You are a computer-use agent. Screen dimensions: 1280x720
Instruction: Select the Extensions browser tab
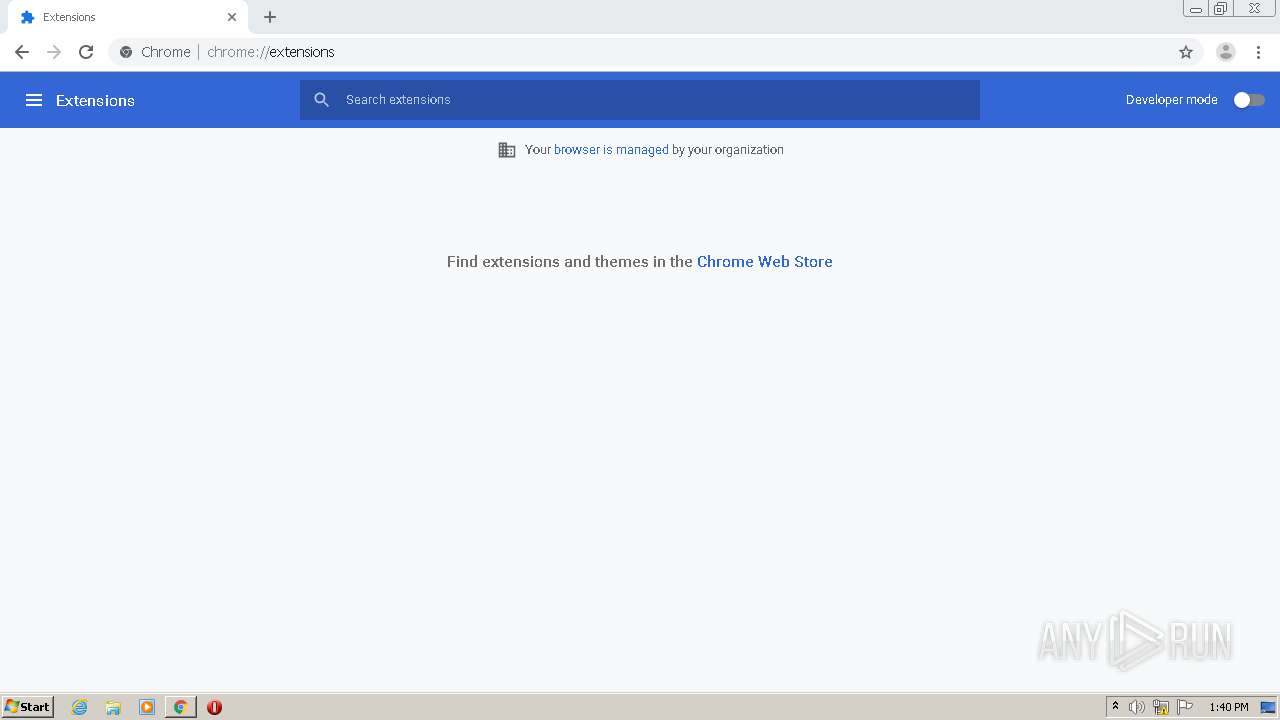(128, 17)
